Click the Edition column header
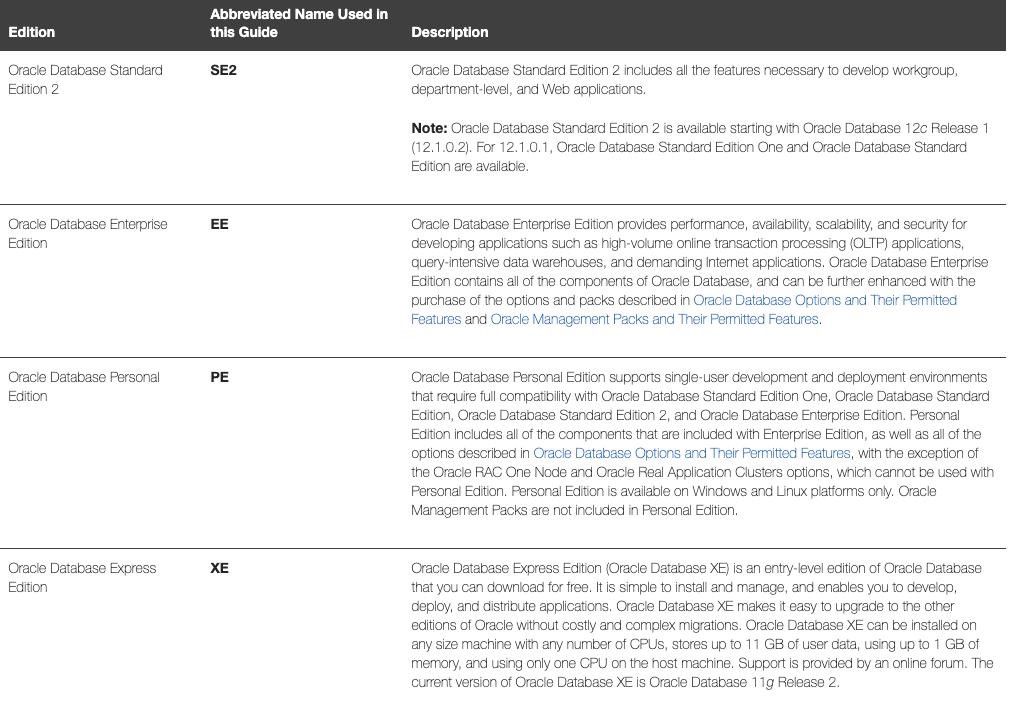Screen dimensions: 1010x720 pos(32,32)
